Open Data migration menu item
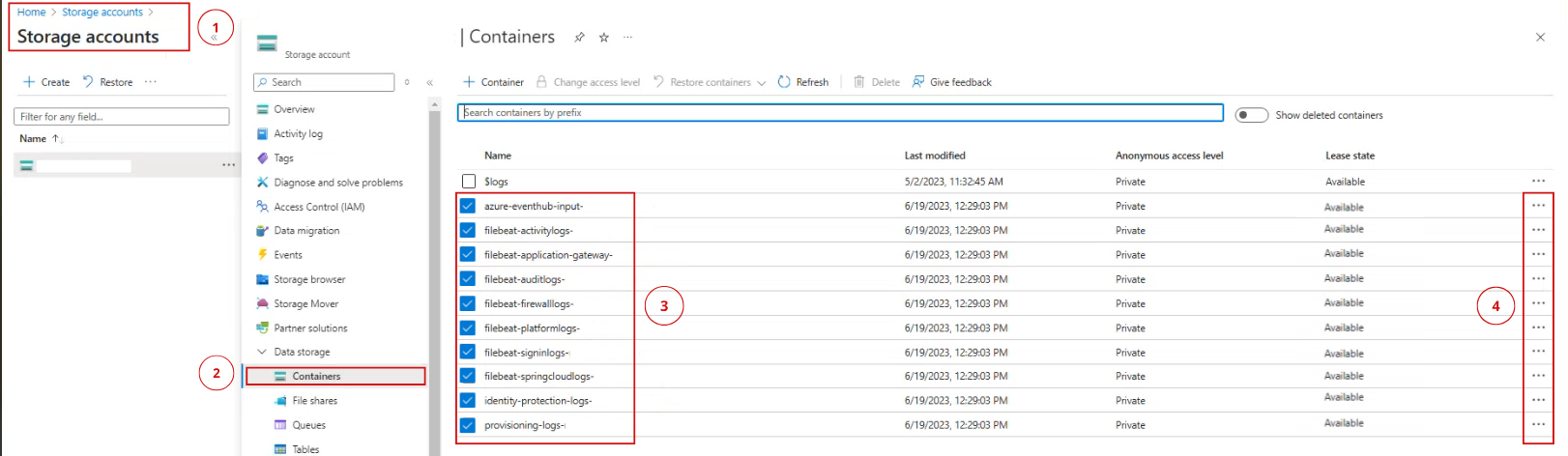Image resolution: width=1568 pixels, height=456 pixels. [x=298, y=231]
